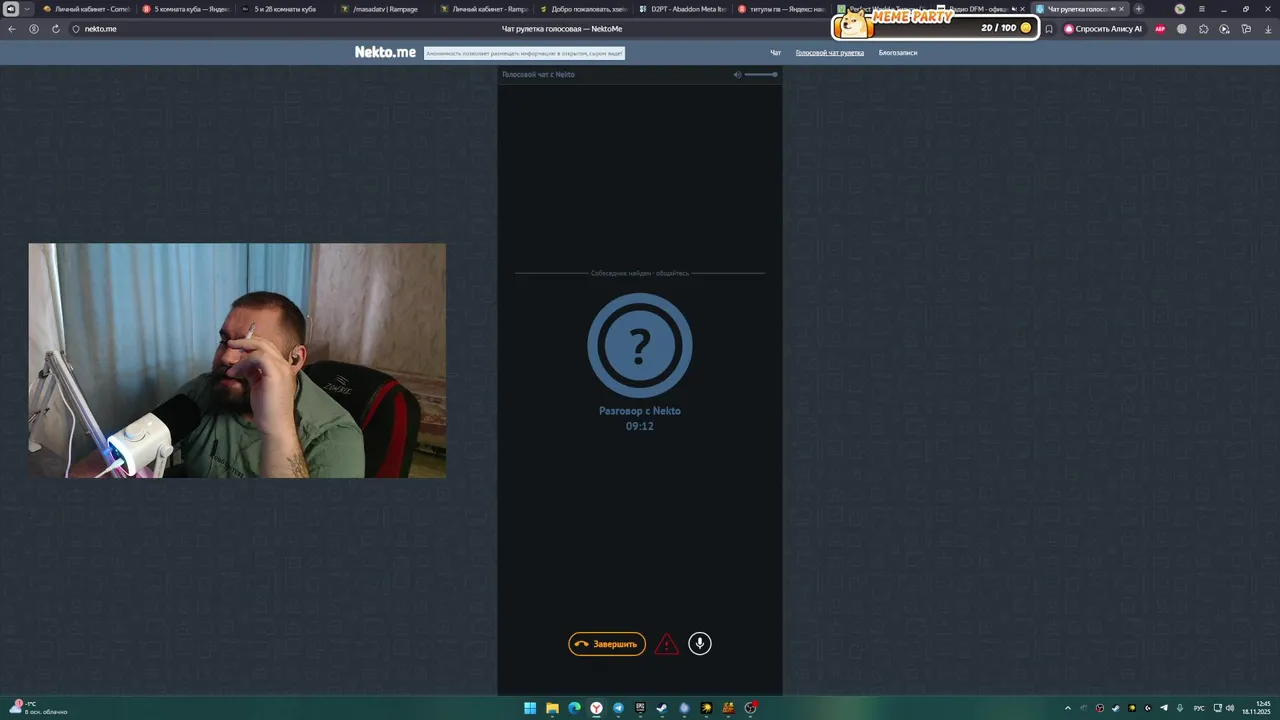This screenshot has height=720, width=1280.
Task: Open the OBS Studio taskbar icon
Action: [x=751, y=708]
